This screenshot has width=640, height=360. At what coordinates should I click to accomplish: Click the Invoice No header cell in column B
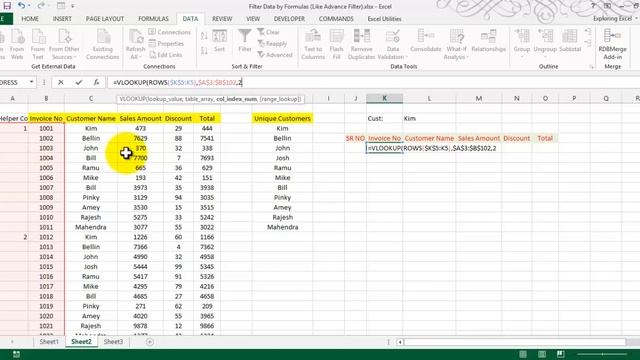pyautogui.click(x=46, y=118)
